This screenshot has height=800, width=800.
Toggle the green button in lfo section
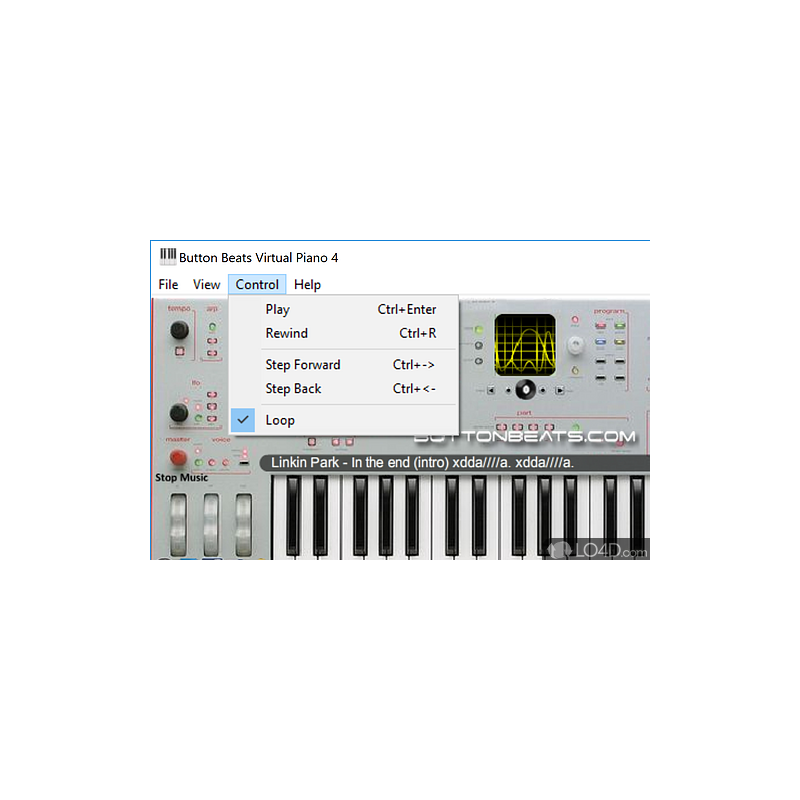(x=198, y=418)
